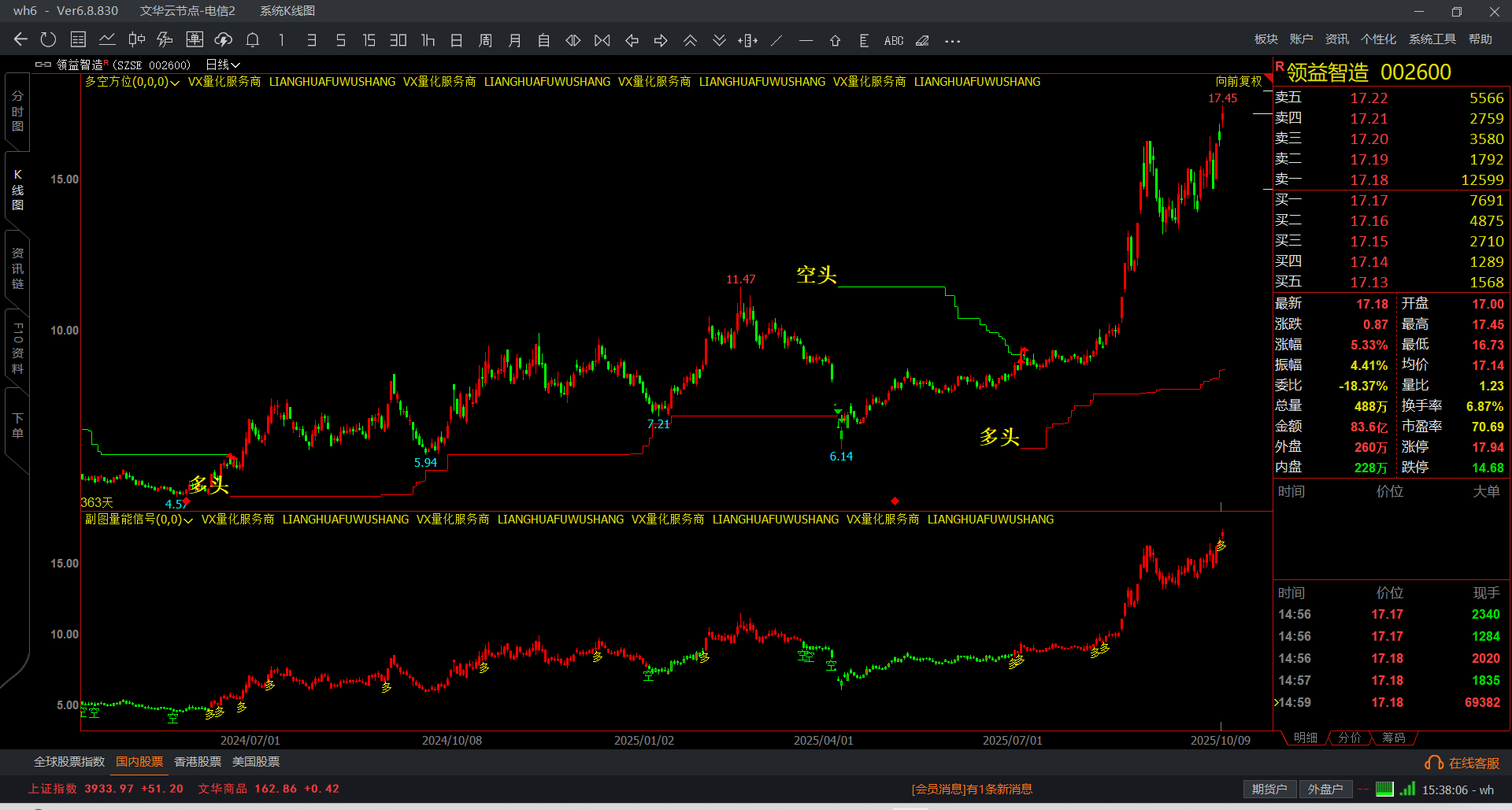The image size is (1512, 810).
Task: Click the cloud download icon
Action: 224,40
